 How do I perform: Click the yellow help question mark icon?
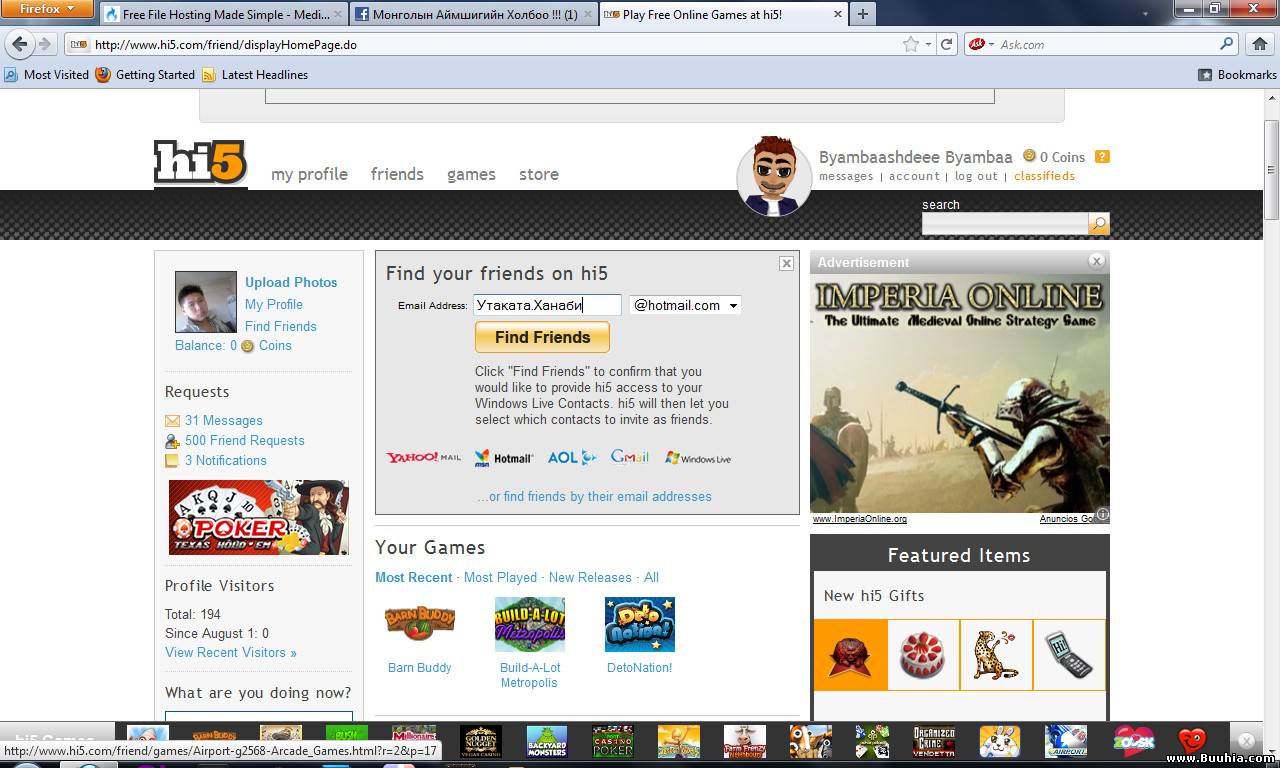[x=1102, y=156]
